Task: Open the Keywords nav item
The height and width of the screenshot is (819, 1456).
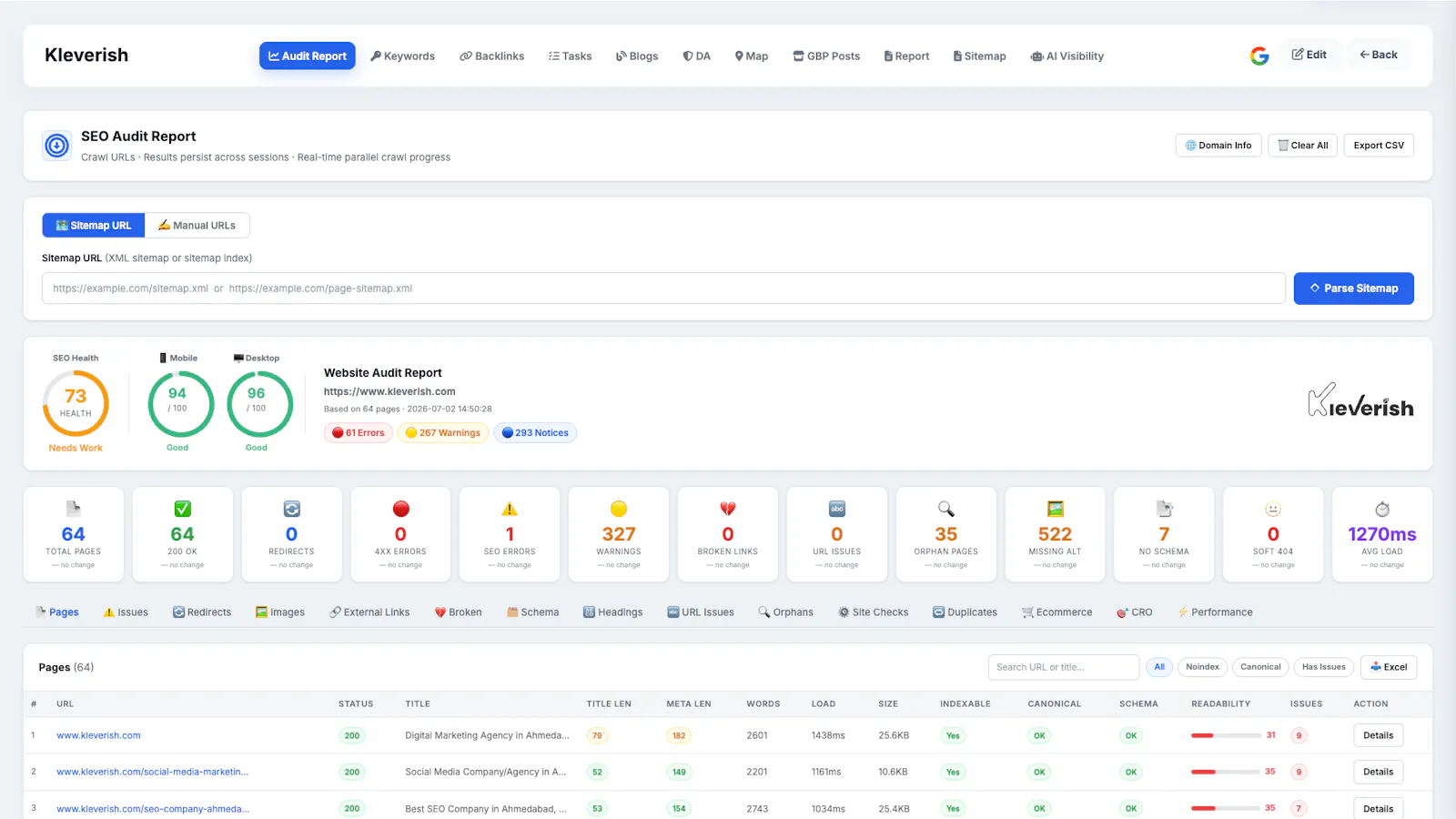Action: point(403,56)
